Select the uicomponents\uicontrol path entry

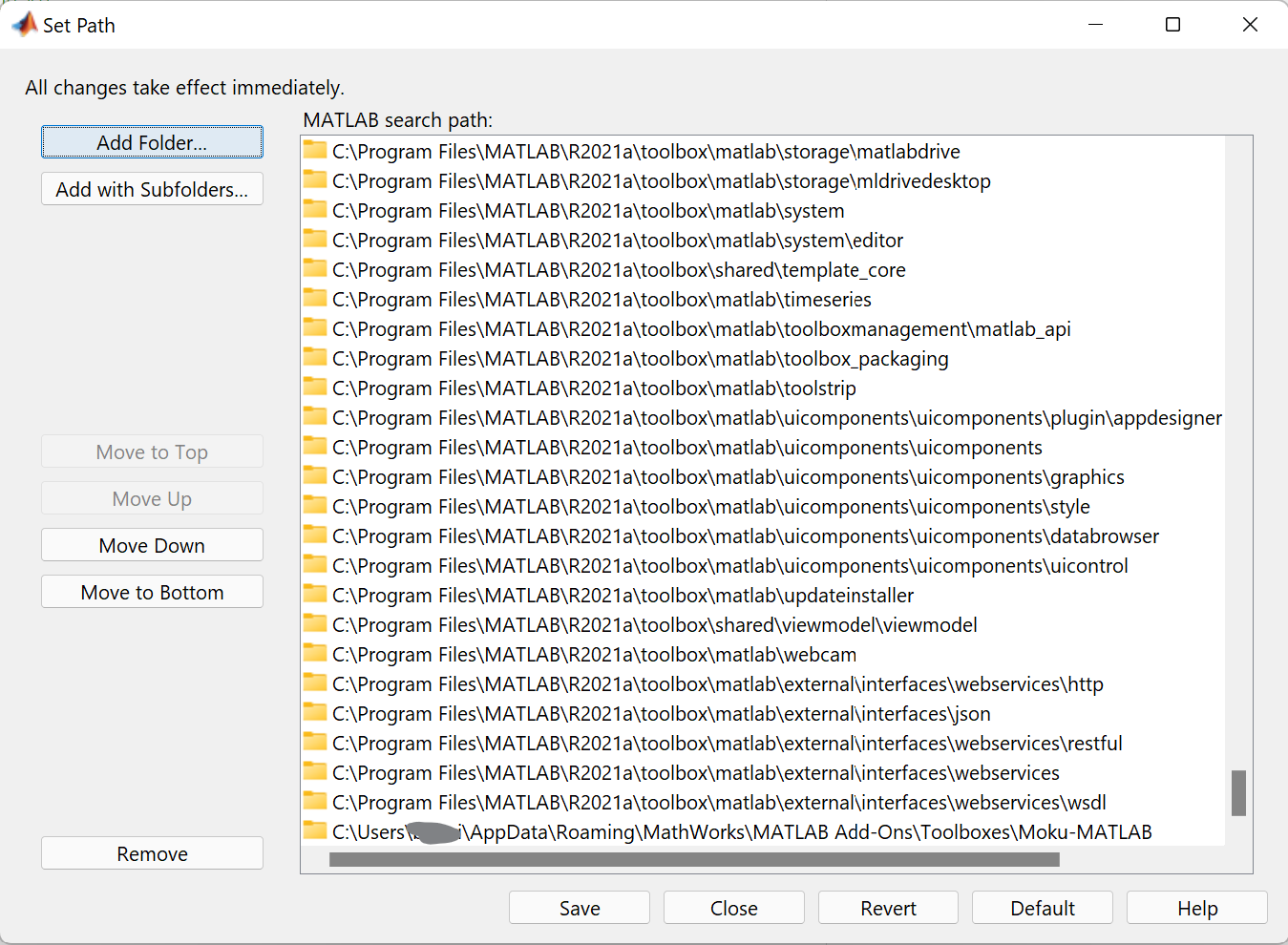(730, 566)
